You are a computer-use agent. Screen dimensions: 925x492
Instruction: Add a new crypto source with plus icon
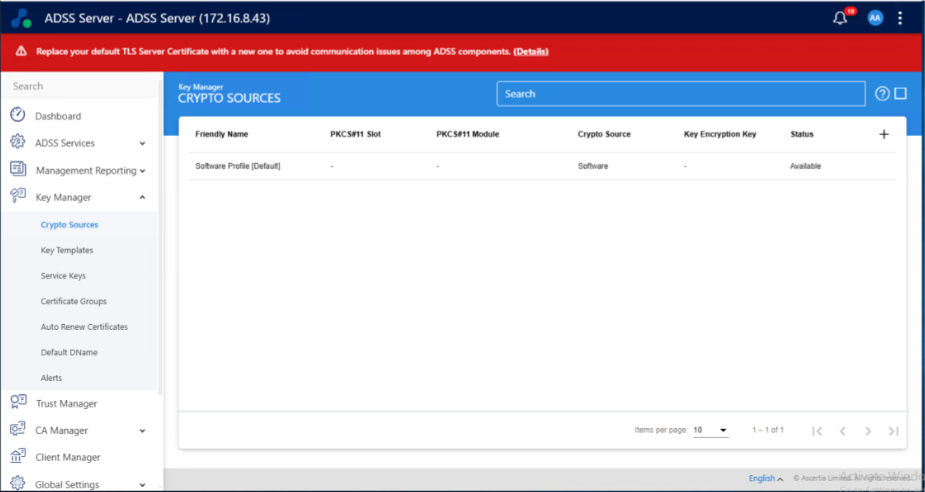pyautogui.click(x=884, y=135)
